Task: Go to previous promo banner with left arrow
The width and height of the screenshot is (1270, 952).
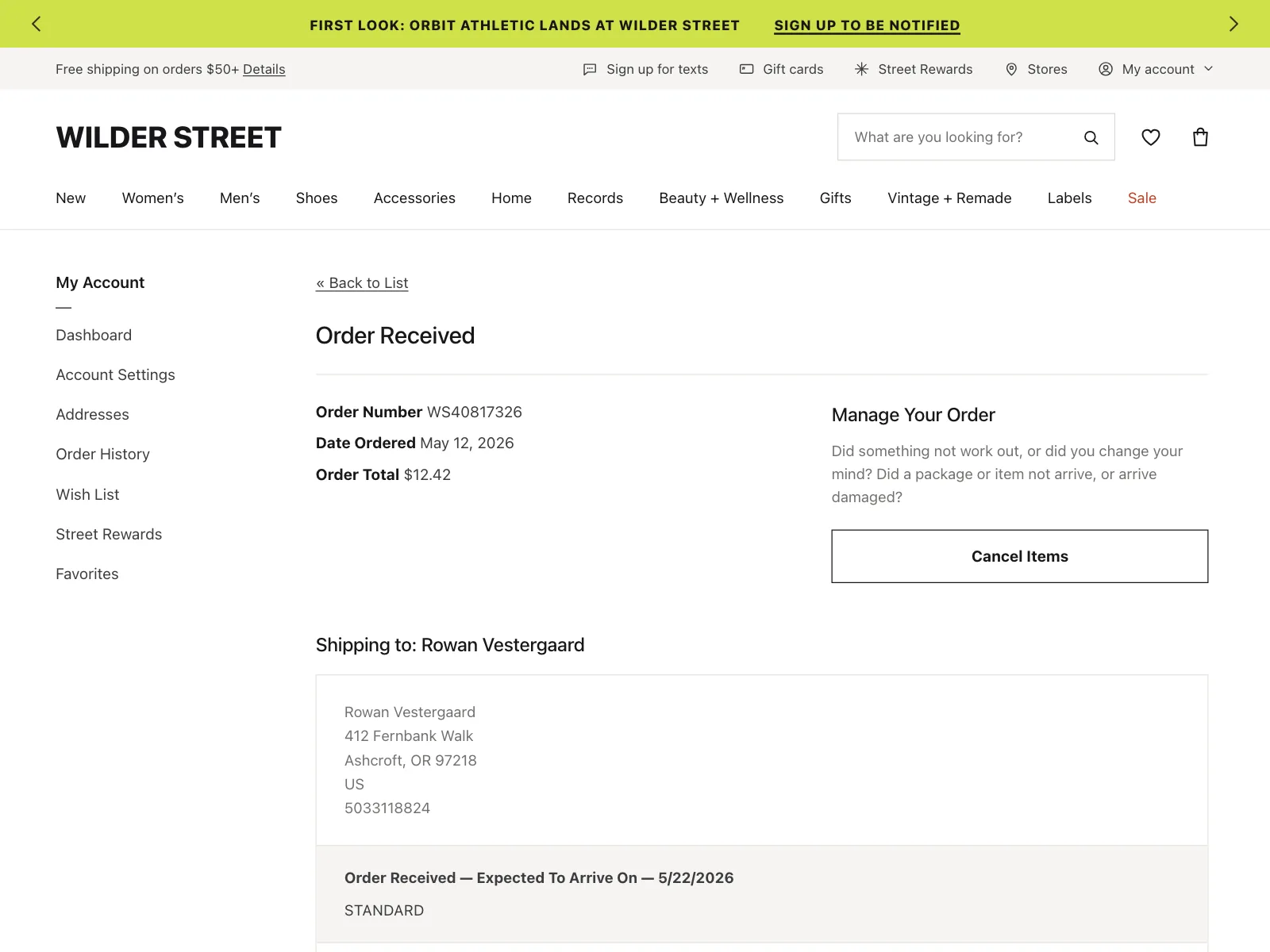Action: pyautogui.click(x=36, y=24)
